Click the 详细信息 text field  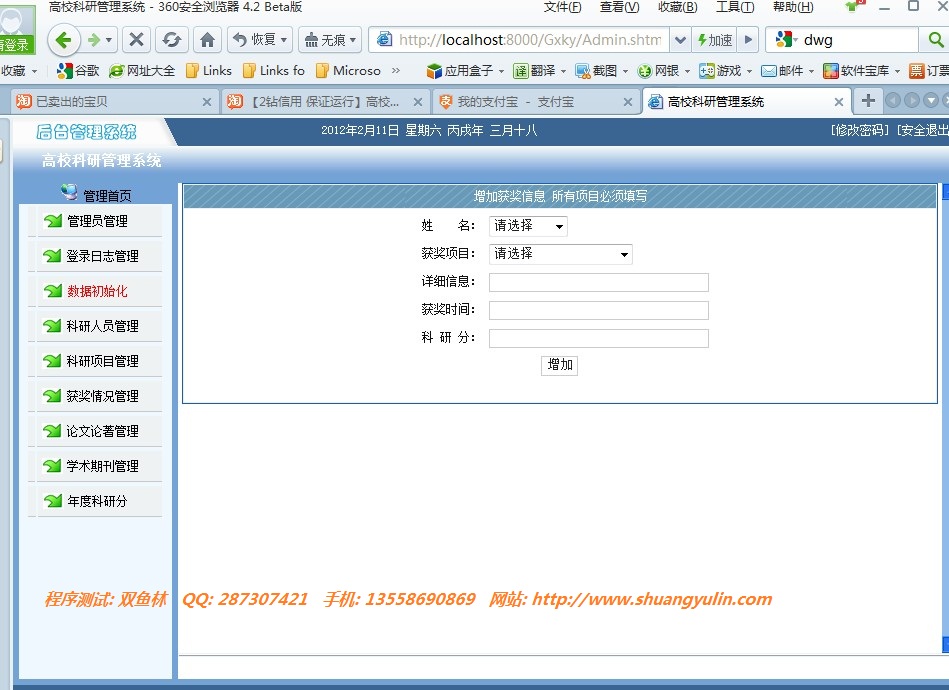point(599,282)
